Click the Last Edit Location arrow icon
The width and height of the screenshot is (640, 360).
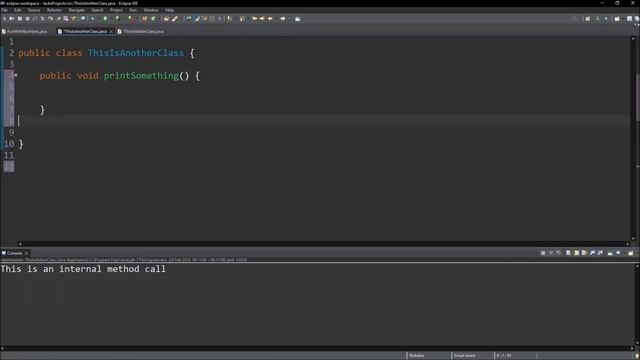pos(254,19)
